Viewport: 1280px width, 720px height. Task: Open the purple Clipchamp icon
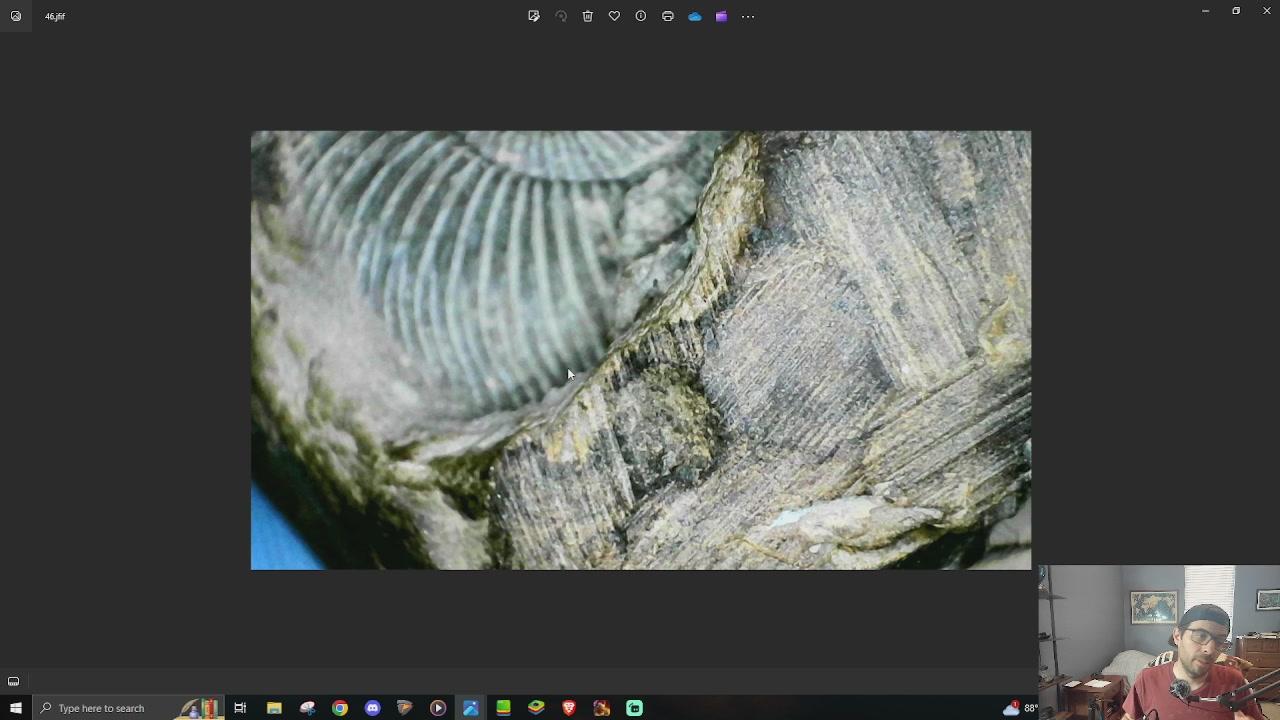point(721,16)
